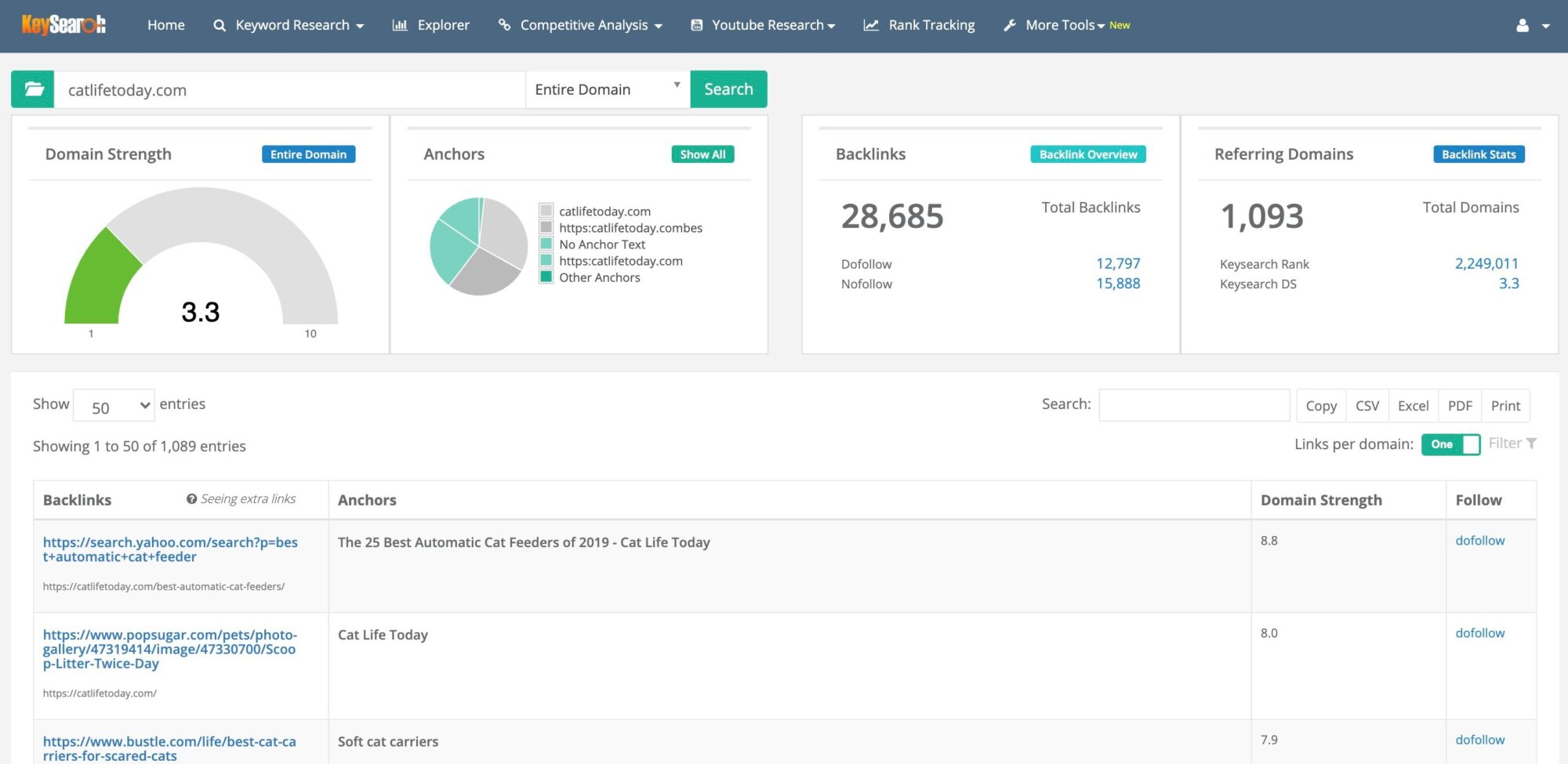This screenshot has width=1568, height=764.
Task: Click the Domain Strength gauge
Action: 201,255
